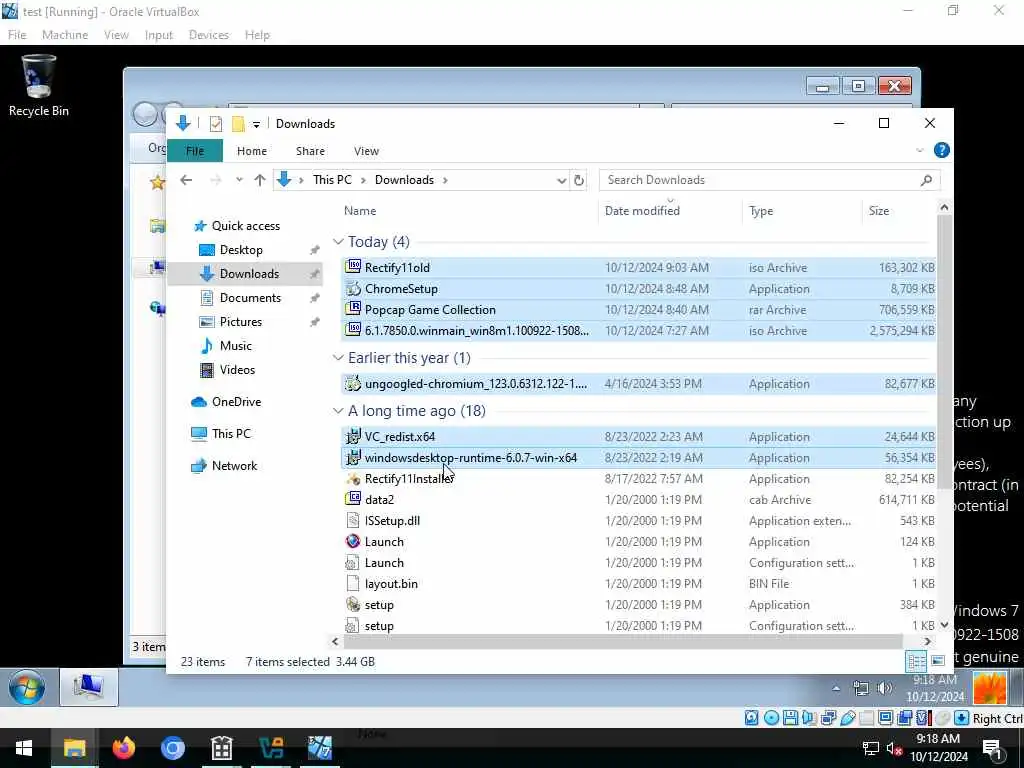1024x768 pixels.
Task: Switch to details view layout icon
Action: [x=916, y=661]
